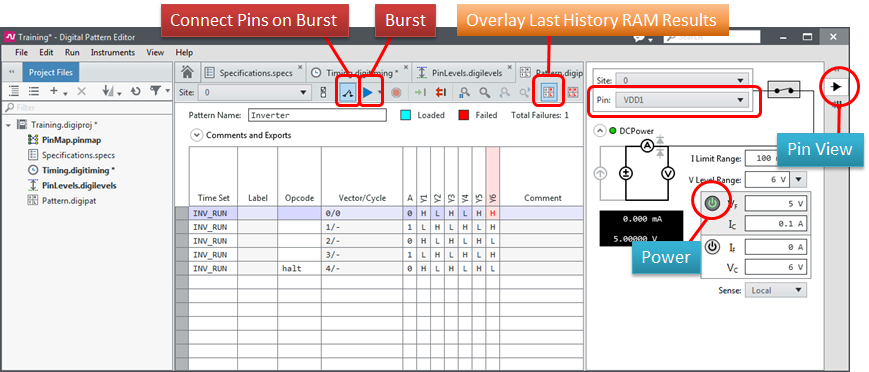Click the red record circle toolbar icon
Image resolution: width=869 pixels, height=372 pixels.
tap(396, 93)
